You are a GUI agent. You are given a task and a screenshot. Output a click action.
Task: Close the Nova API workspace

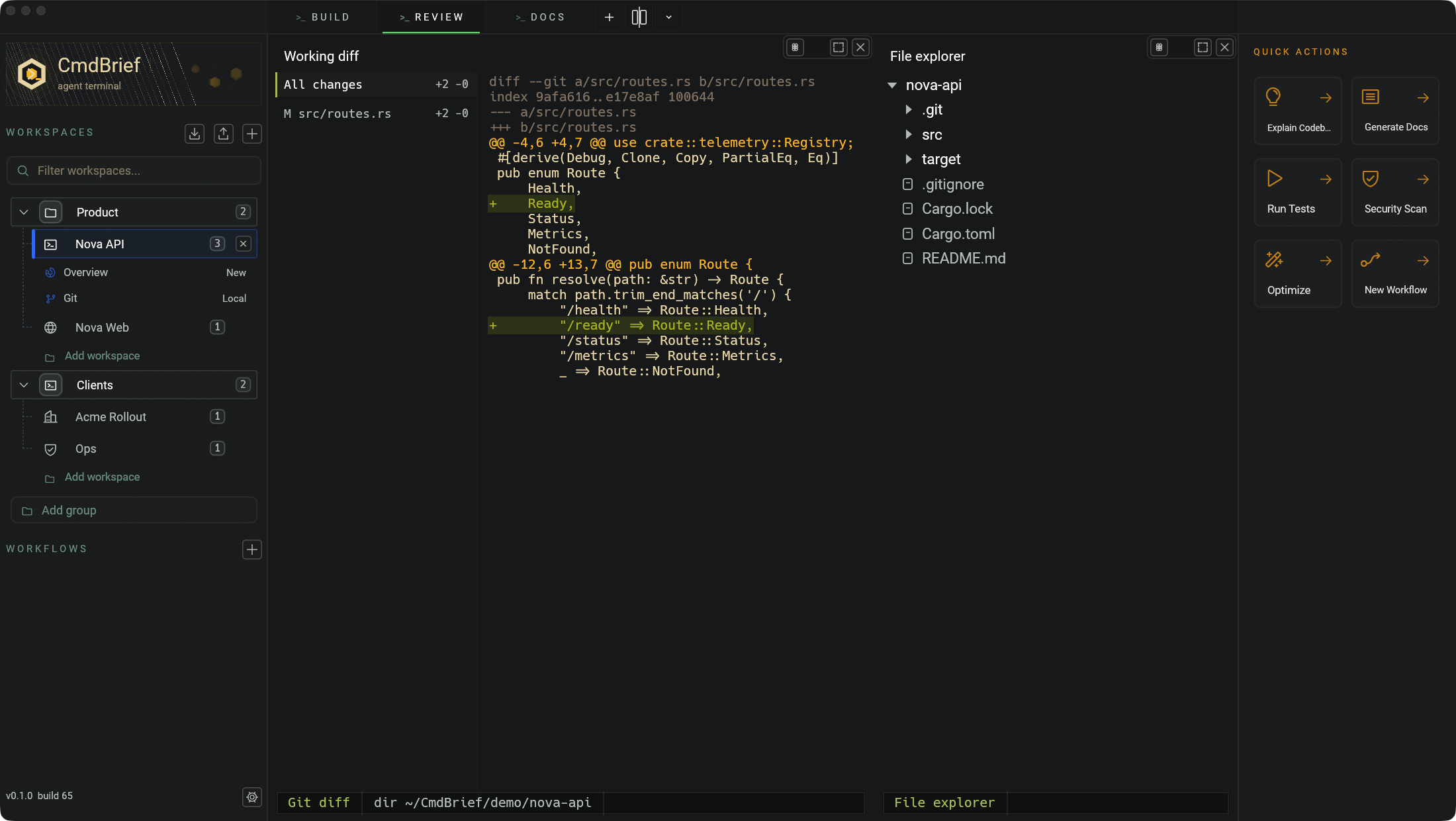pos(244,244)
